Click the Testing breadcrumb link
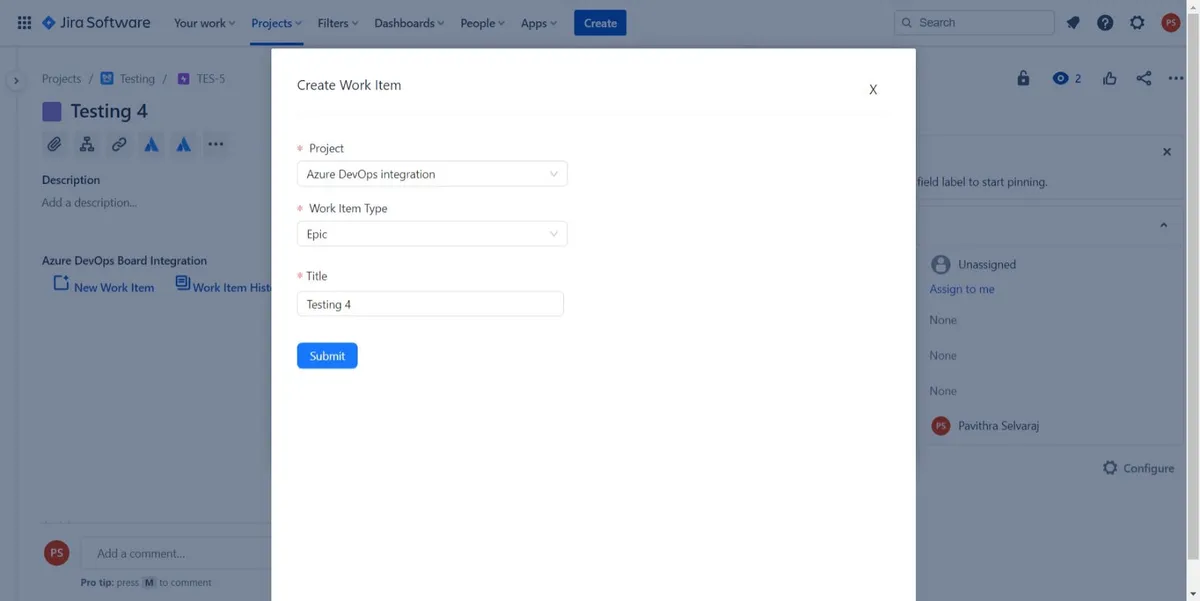The image size is (1200, 601). 137,78
